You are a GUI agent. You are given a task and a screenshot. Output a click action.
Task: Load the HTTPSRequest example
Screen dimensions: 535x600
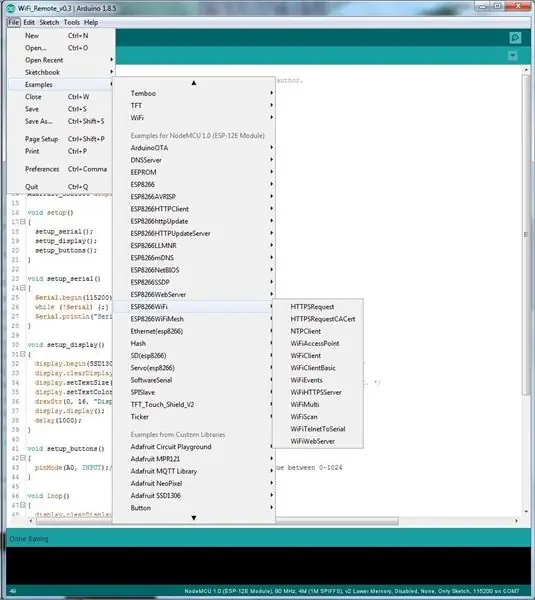click(x=318, y=307)
